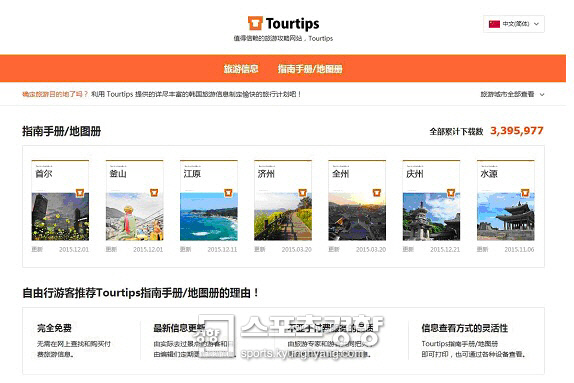Click the badge icon on 济州 cover
The height and width of the screenshot is (383, 574).
click(303, 193)
